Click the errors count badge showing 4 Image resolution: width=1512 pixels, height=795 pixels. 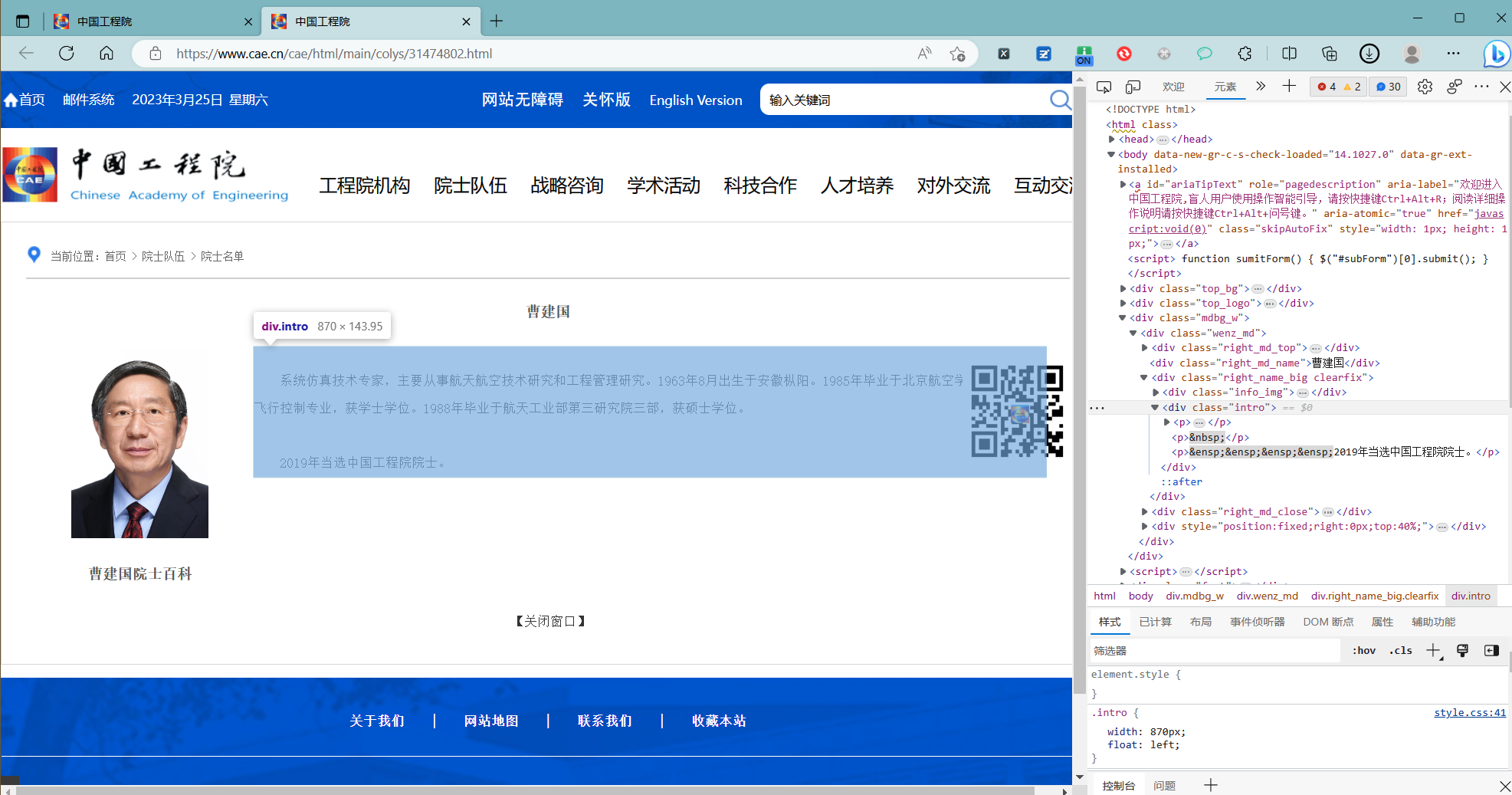(x=1327, y=87)
